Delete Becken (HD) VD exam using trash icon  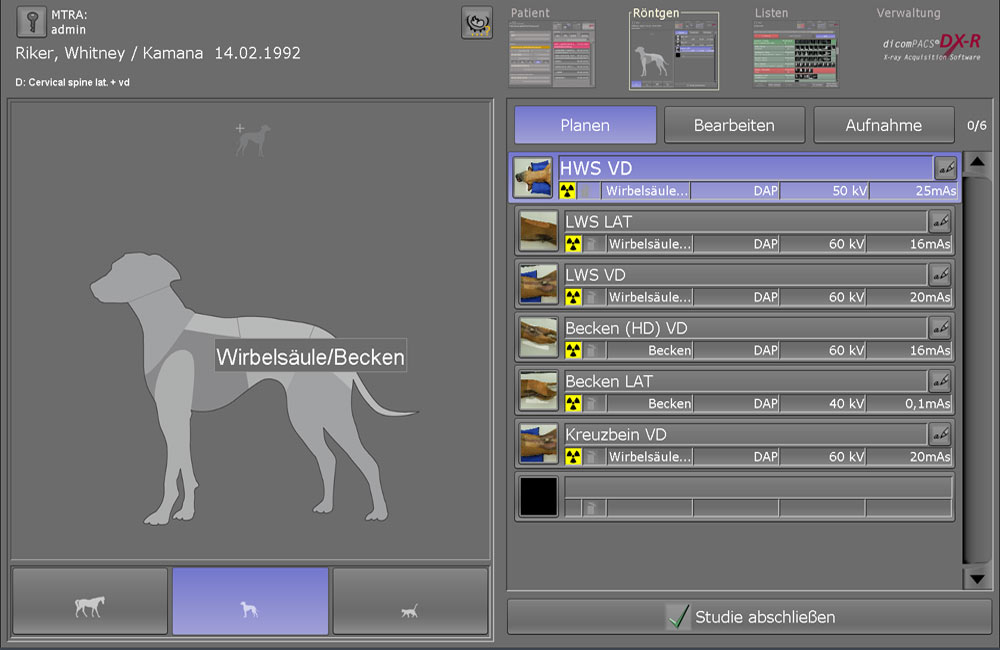(x=593, y=350)
